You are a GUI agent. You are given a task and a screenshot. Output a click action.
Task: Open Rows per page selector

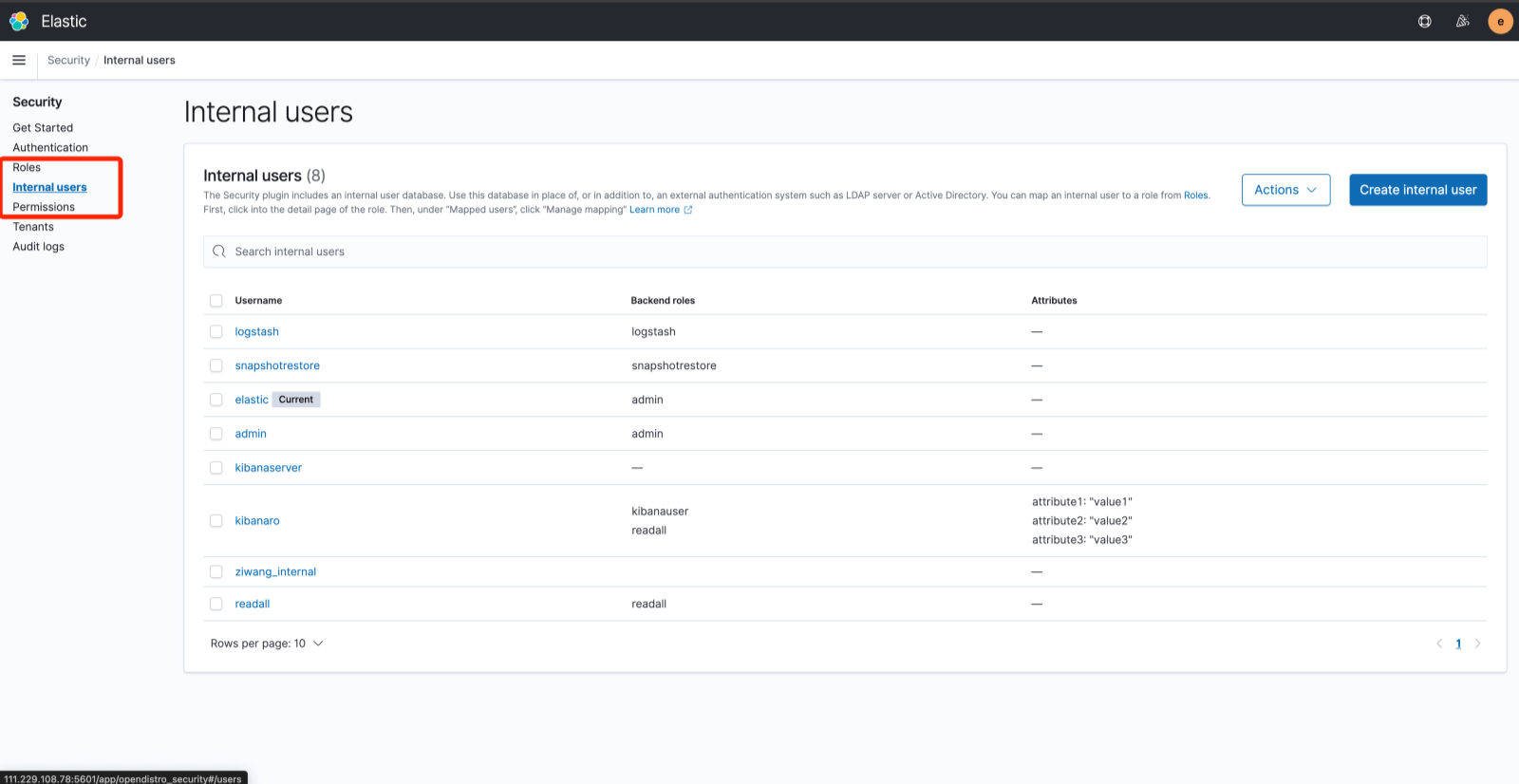pyautogui.click(x=267, y=644)
